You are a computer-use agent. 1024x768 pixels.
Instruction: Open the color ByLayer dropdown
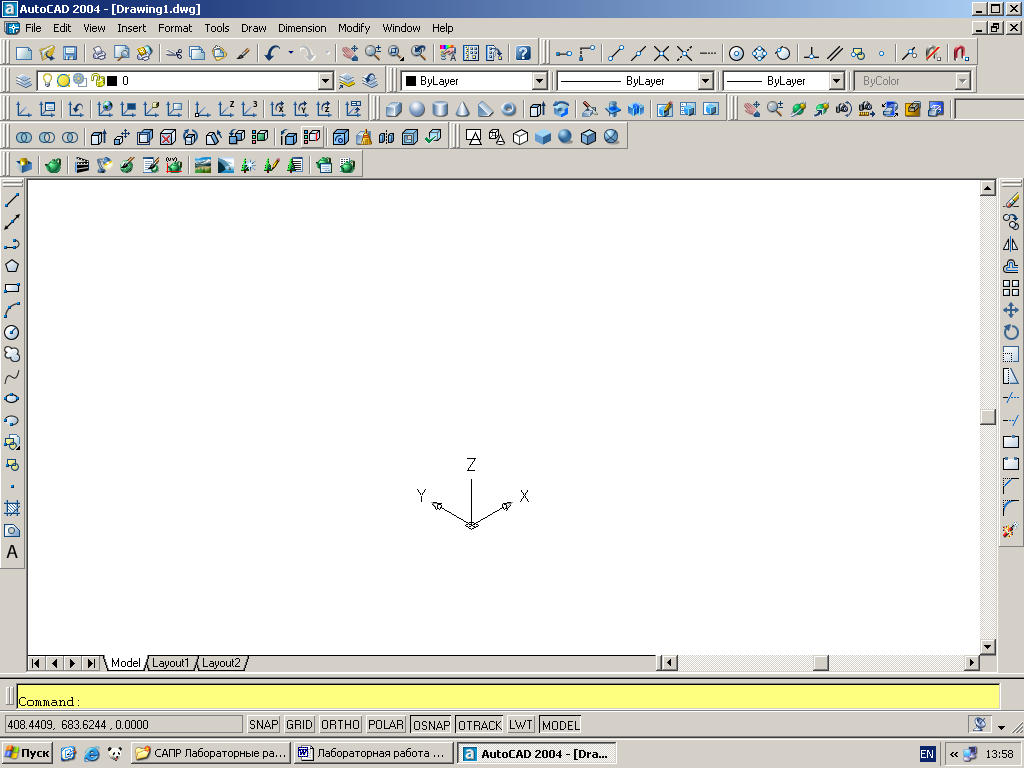coord(539,81)
